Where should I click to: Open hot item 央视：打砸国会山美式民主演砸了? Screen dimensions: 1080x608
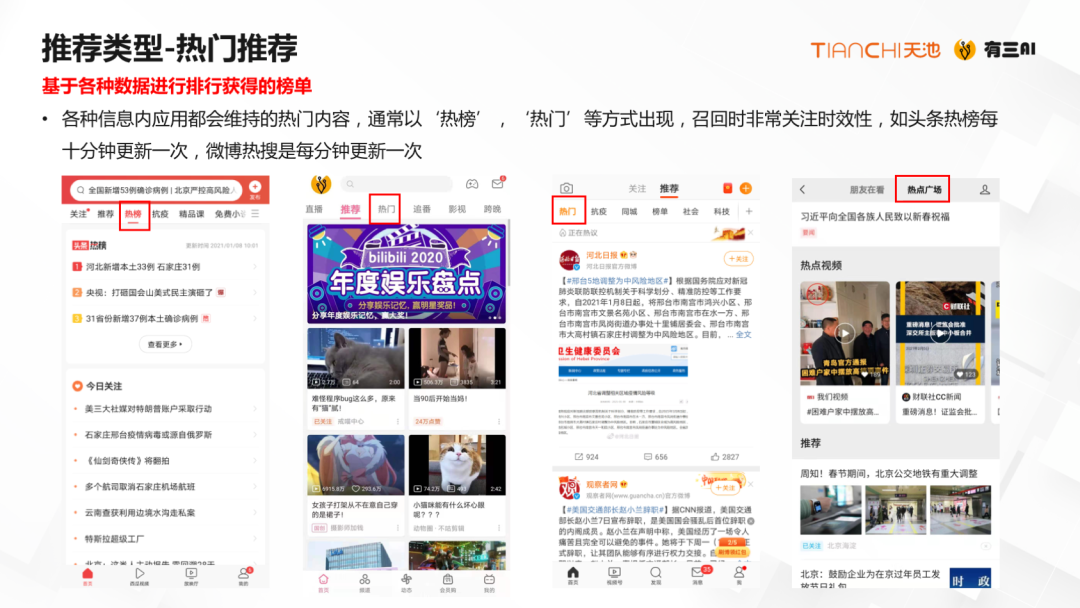click(165, 293)
